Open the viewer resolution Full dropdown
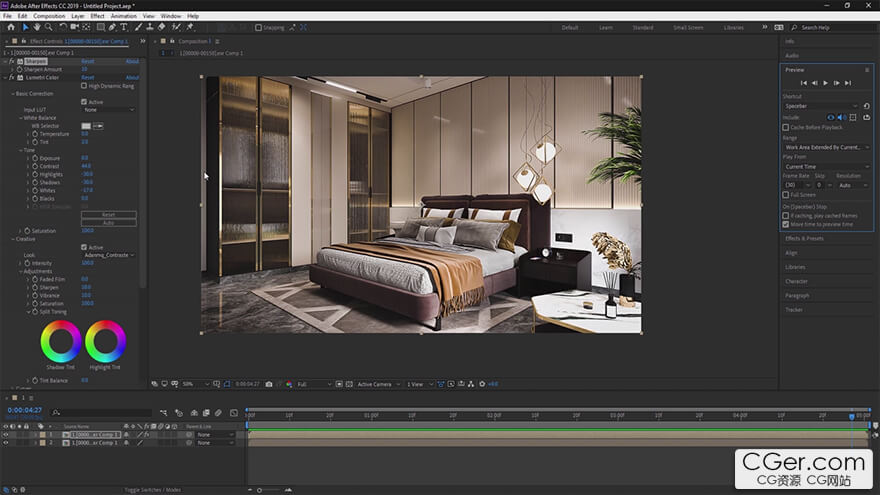Image resolution: width=880 pixels, height=495 pixels. point(314,384)
